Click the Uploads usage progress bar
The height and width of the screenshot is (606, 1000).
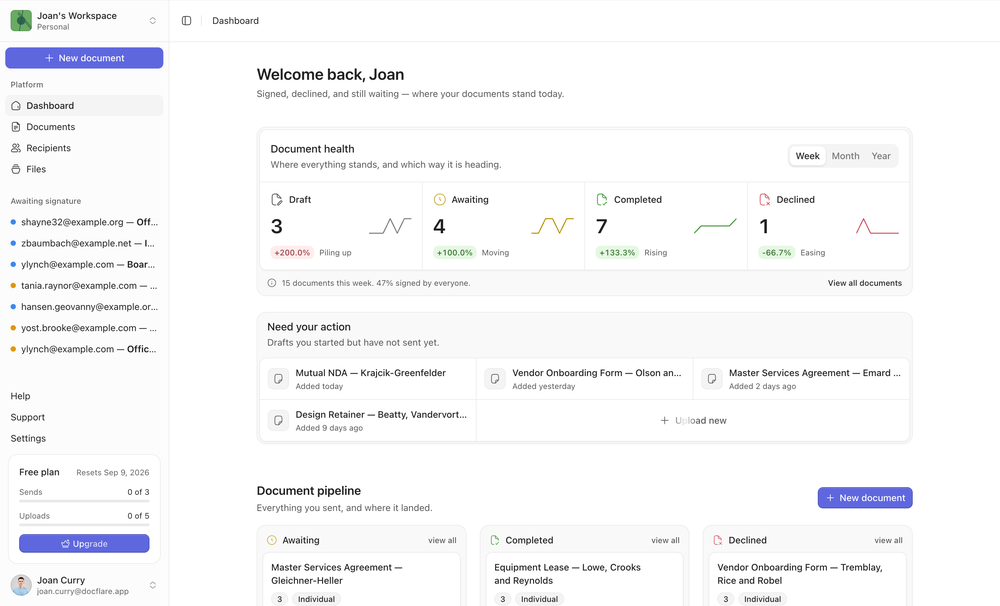tap(84, 525)
